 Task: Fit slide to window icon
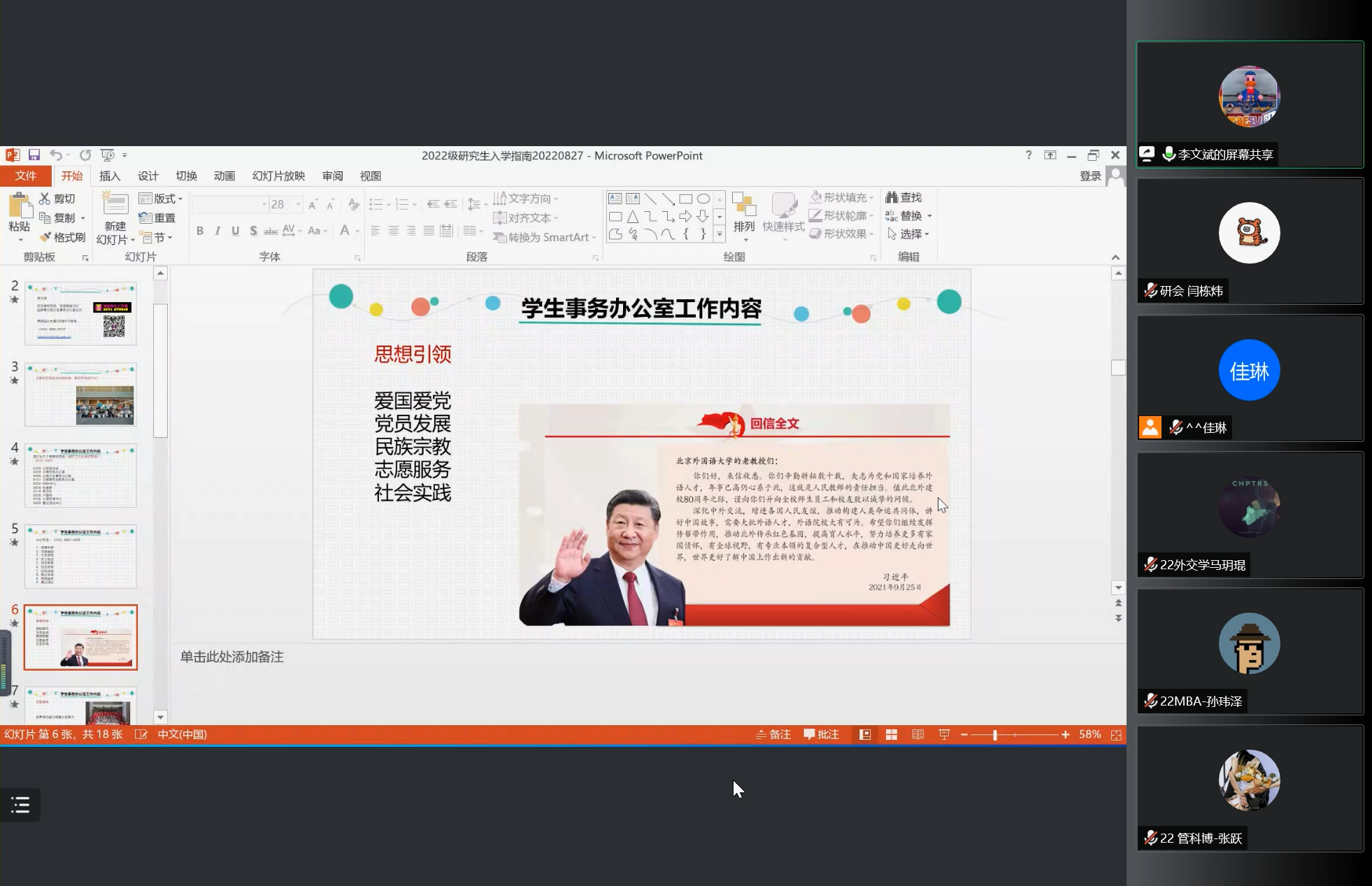click(x=1116, y=735)
